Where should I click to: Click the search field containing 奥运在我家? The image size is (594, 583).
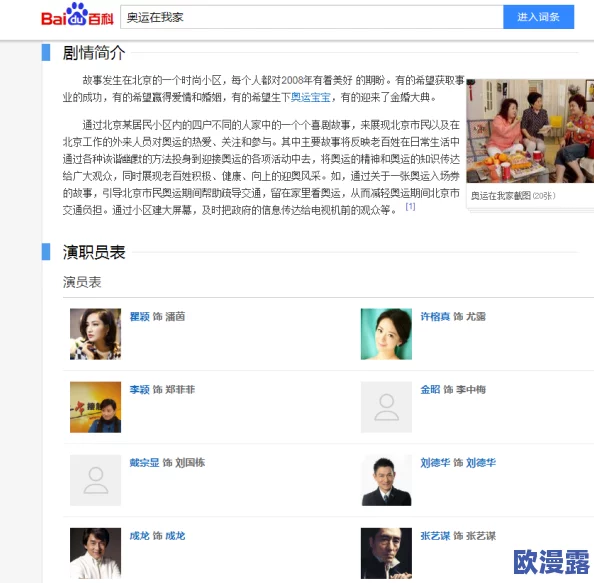tap(312, 17)
